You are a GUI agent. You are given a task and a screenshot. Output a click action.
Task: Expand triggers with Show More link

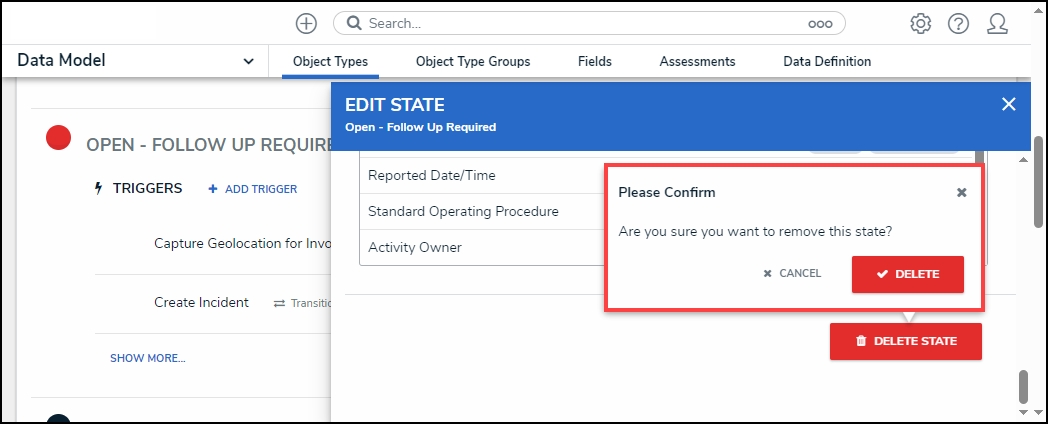147,358
